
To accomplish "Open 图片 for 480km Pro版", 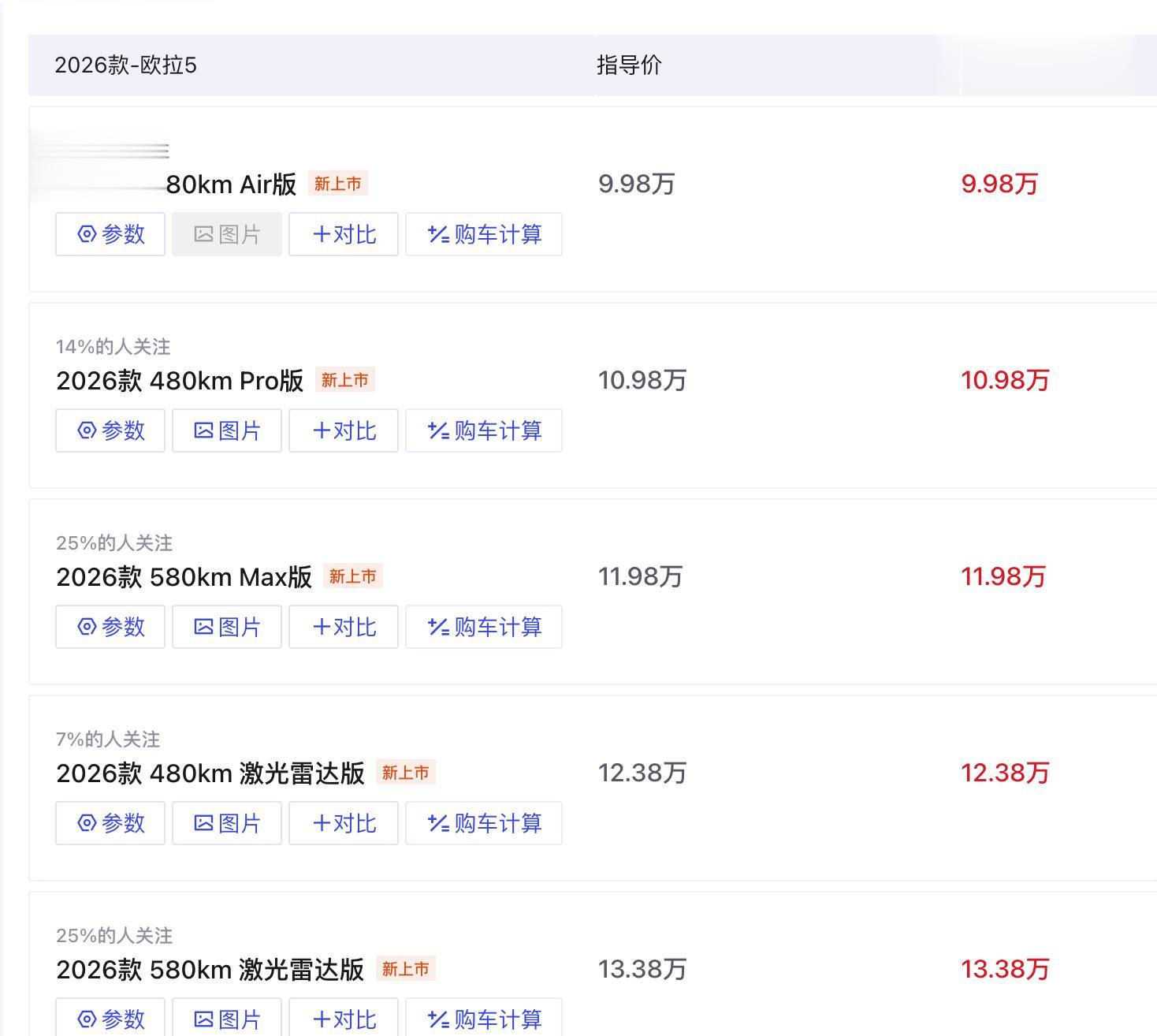I will [x=227, y=430].
